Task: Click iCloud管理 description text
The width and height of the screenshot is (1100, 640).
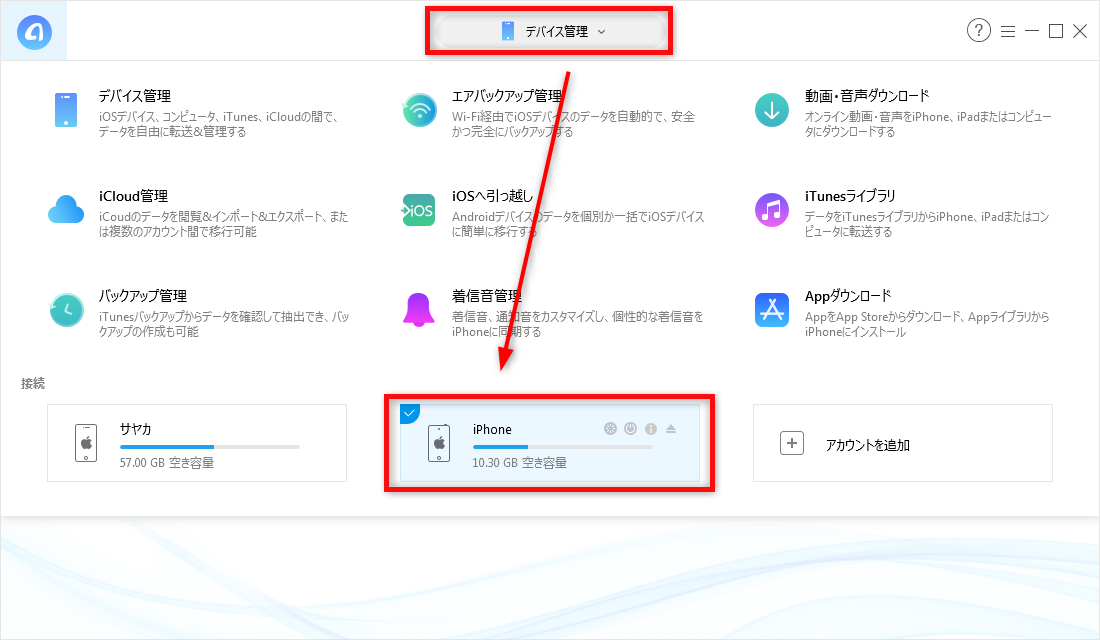Action: click(223, 224)
